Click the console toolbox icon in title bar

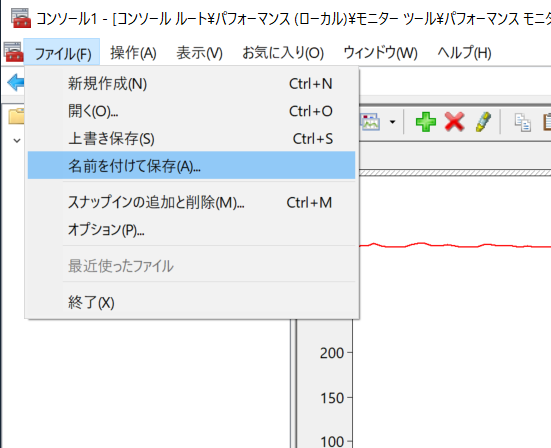click(x=21, y=18)
